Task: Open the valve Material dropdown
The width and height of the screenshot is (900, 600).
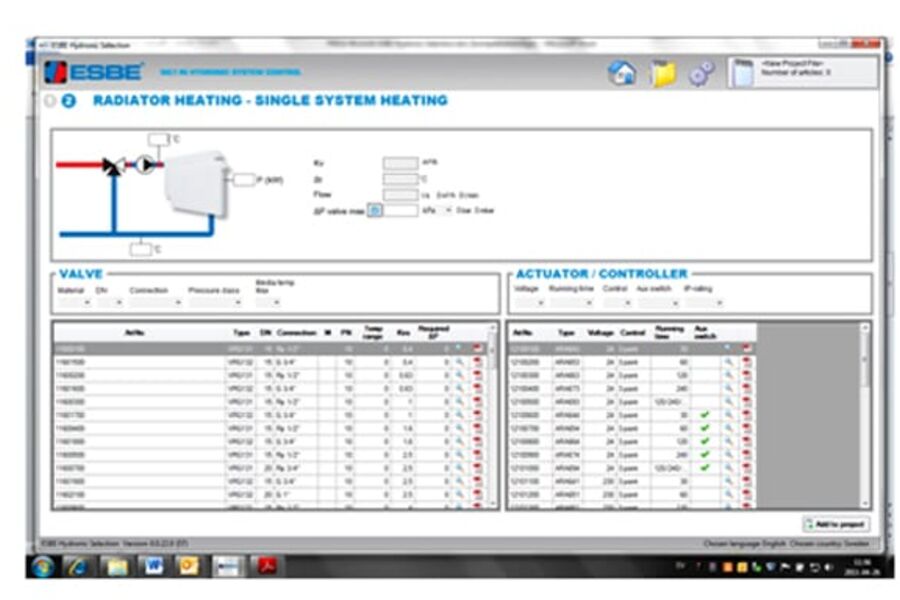Action: pyautogui.click(x=74, y=302)
